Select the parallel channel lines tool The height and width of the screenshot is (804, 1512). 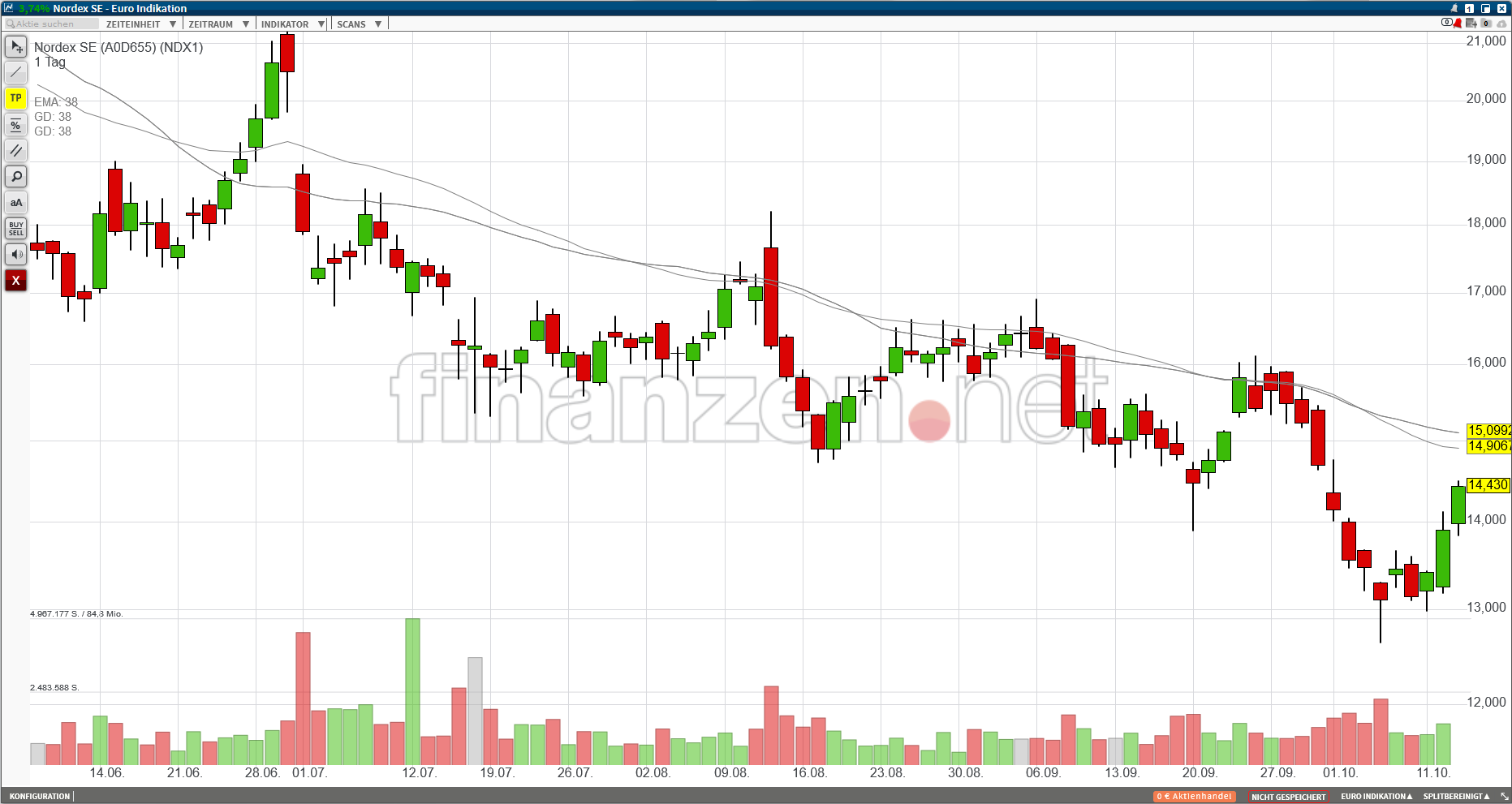[16, 150]
